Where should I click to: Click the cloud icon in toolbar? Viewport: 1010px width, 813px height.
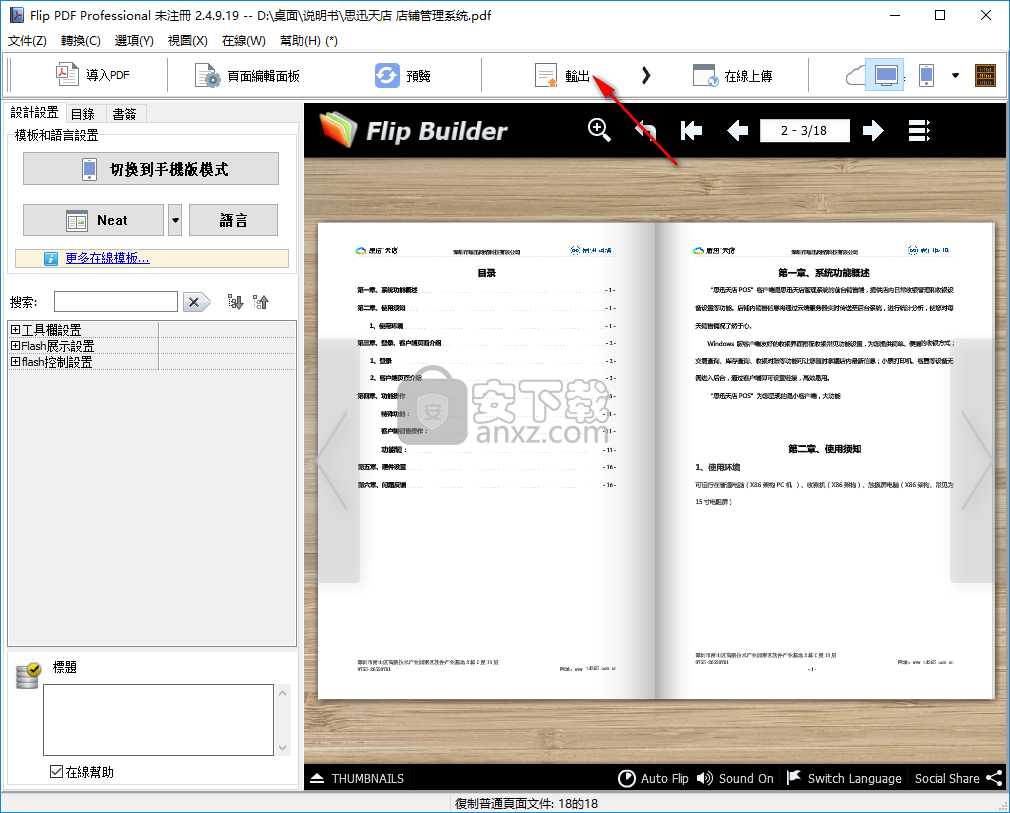point(855,76)
